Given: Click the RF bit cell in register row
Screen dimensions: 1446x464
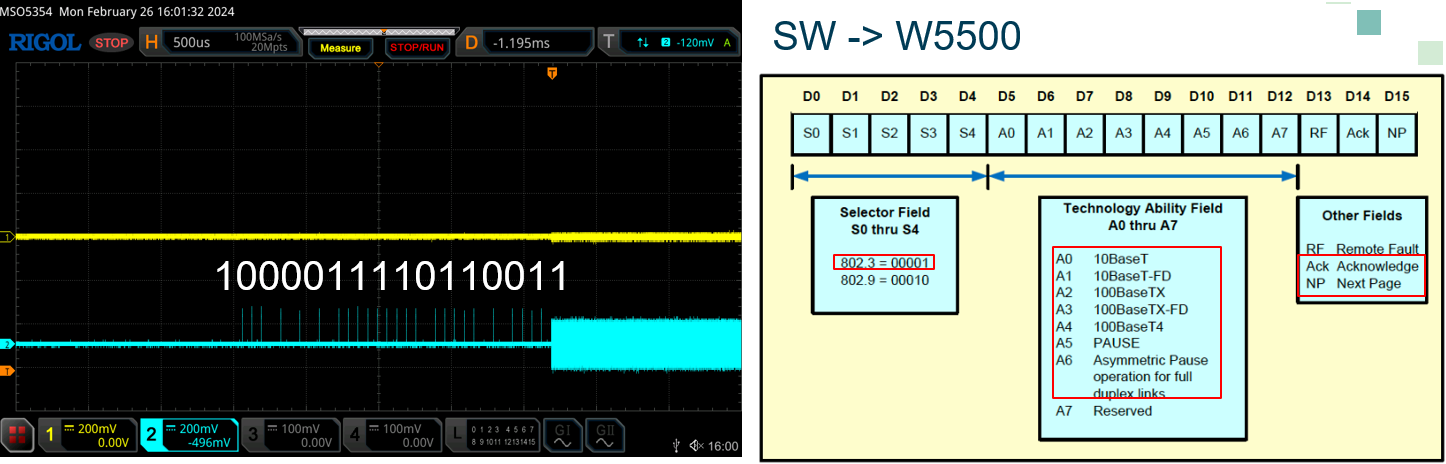Looking at the screenshot, I should tap(1318, 134).
